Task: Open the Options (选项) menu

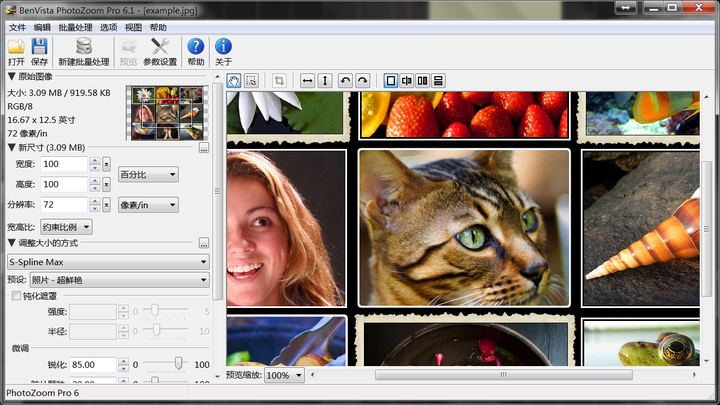Action: tap(109, 28)
